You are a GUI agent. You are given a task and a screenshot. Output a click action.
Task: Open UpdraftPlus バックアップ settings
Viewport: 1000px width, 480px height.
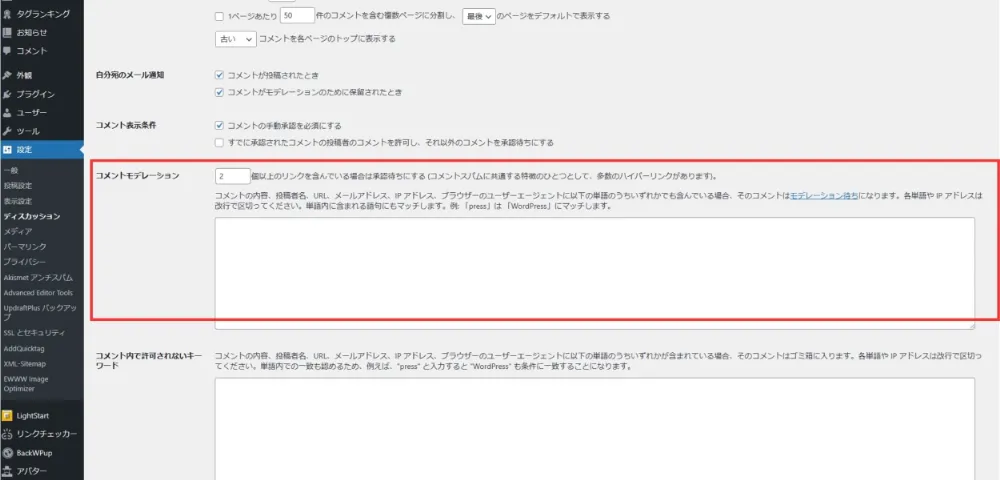click(x=40, y=312)
